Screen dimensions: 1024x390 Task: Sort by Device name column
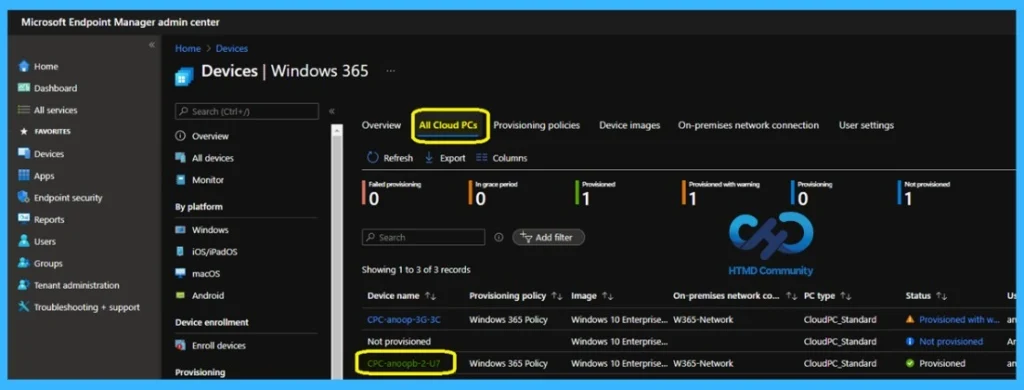point(401,296)
